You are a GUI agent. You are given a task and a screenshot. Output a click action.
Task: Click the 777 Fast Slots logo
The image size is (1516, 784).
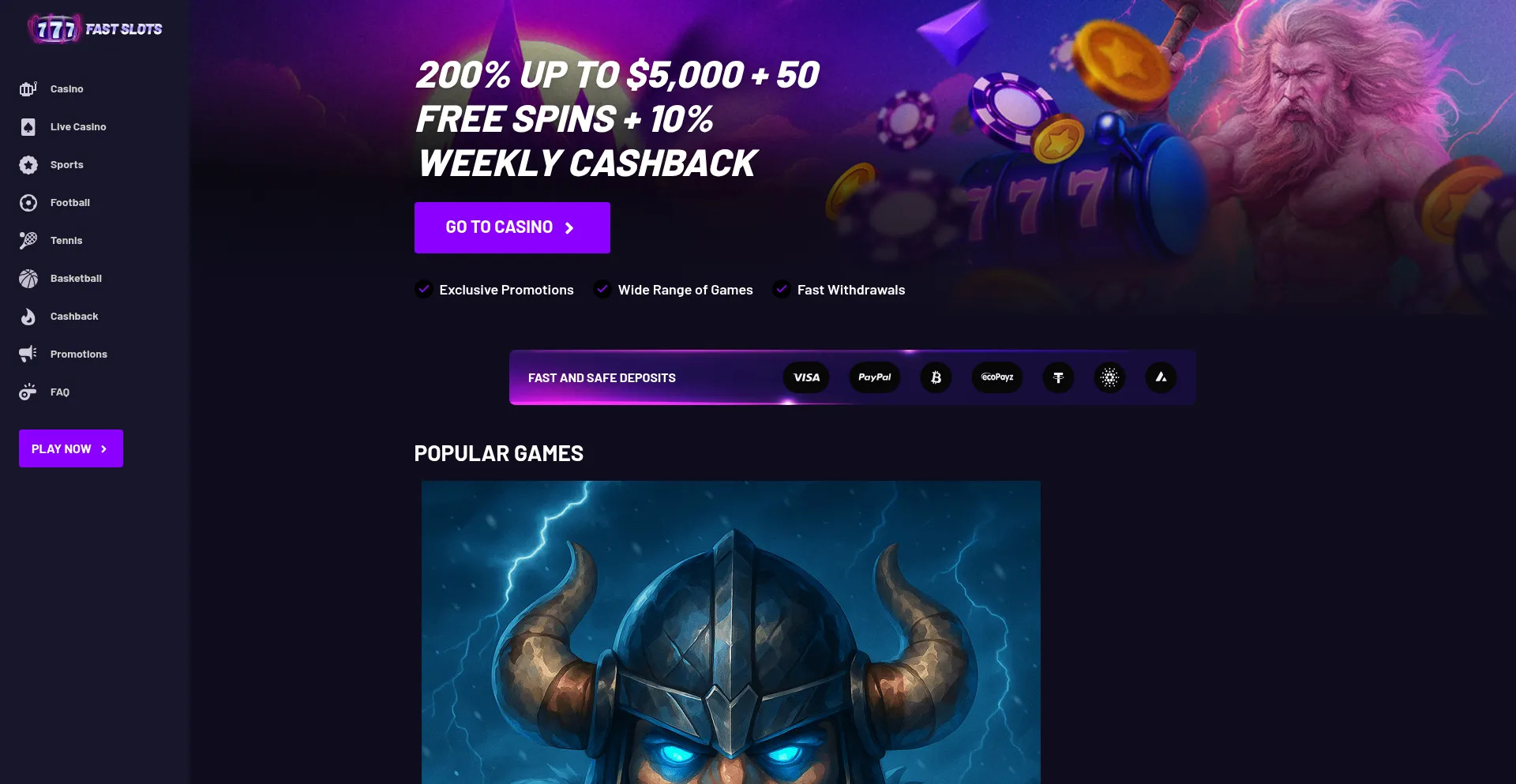95,29
